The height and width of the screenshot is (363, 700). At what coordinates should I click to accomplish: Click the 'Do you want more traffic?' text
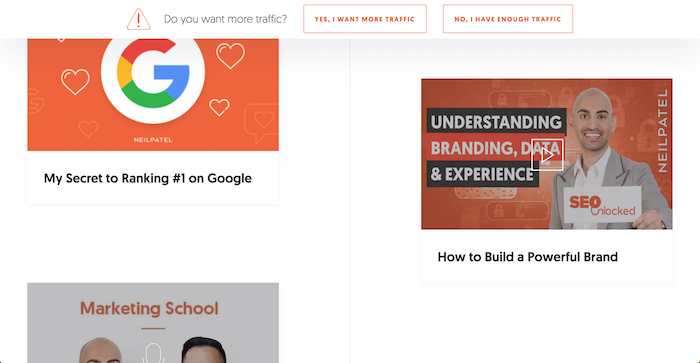click(225, 19)
